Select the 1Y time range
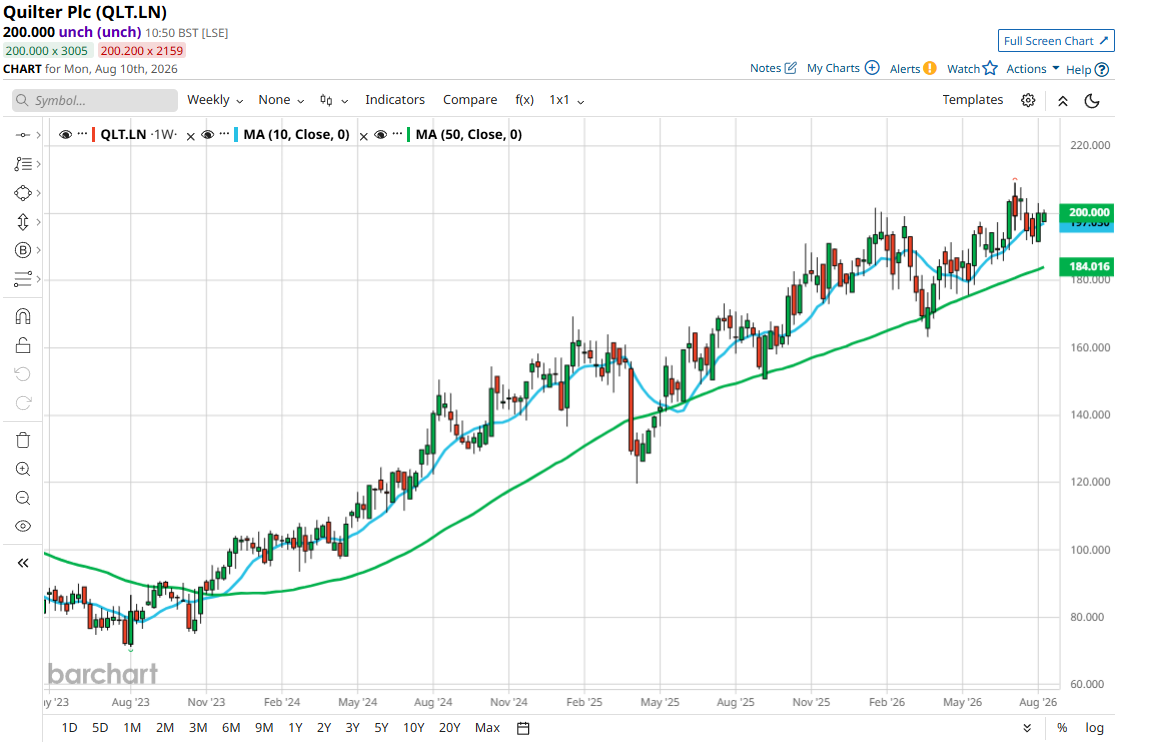This screenshot has width=1150, height=754. [295, 728]
